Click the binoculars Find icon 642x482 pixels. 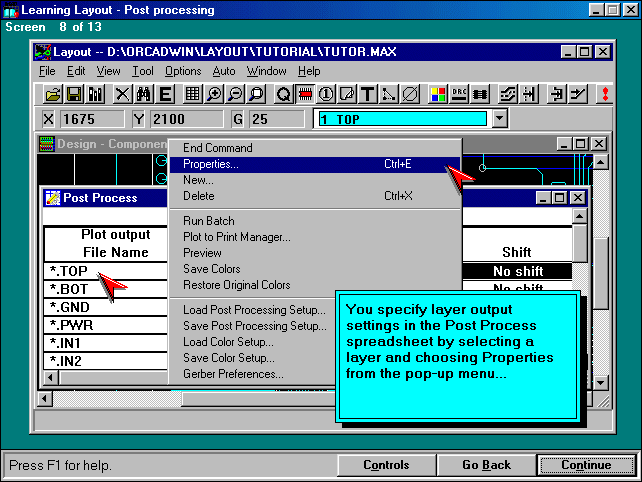tap(143, 94)
